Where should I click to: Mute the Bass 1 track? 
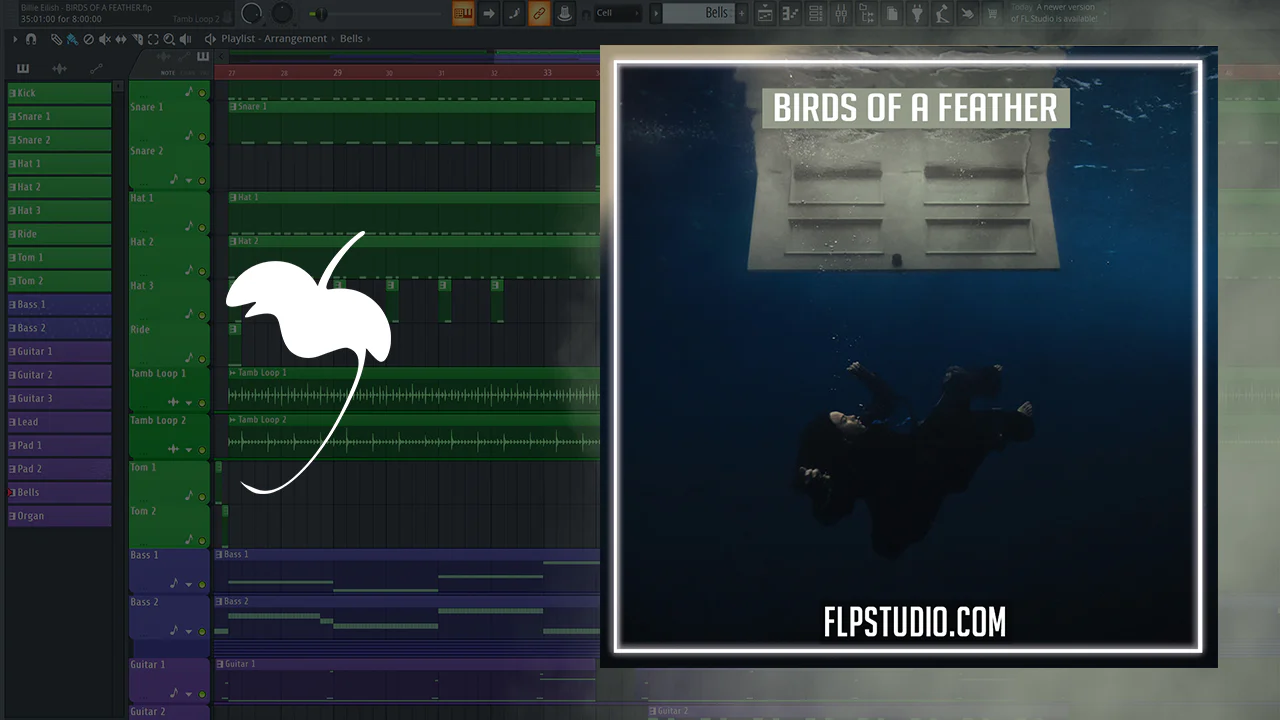pyautogui.click(x=202, y=585)
